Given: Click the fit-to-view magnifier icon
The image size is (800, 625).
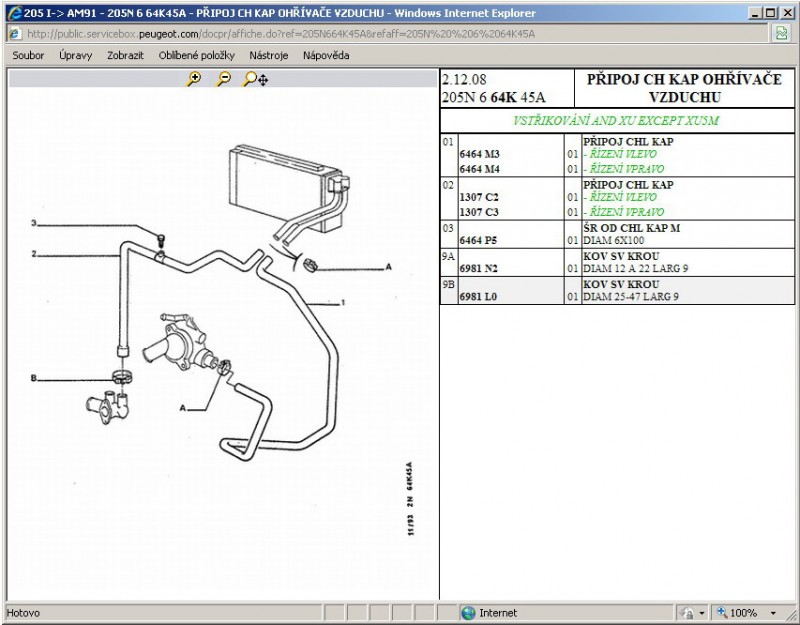Looking at the screenshot, I should click(255, 79).
